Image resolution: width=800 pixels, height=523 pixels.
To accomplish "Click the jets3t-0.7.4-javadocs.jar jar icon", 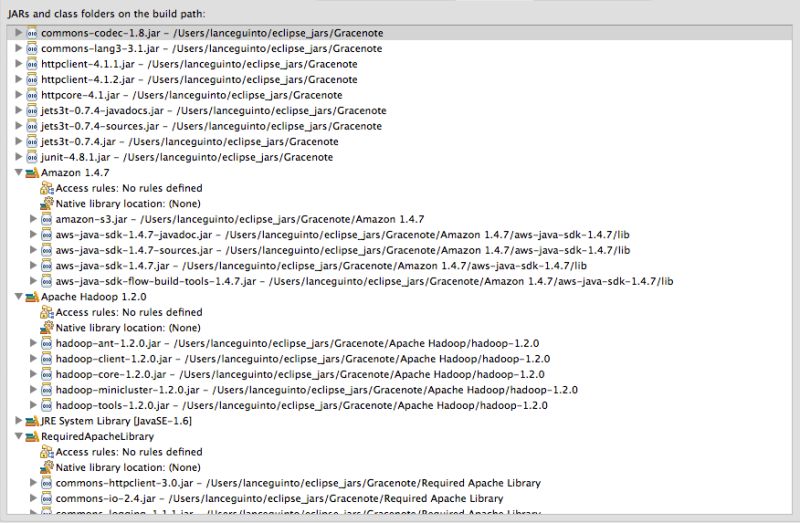I will [32, 110].
